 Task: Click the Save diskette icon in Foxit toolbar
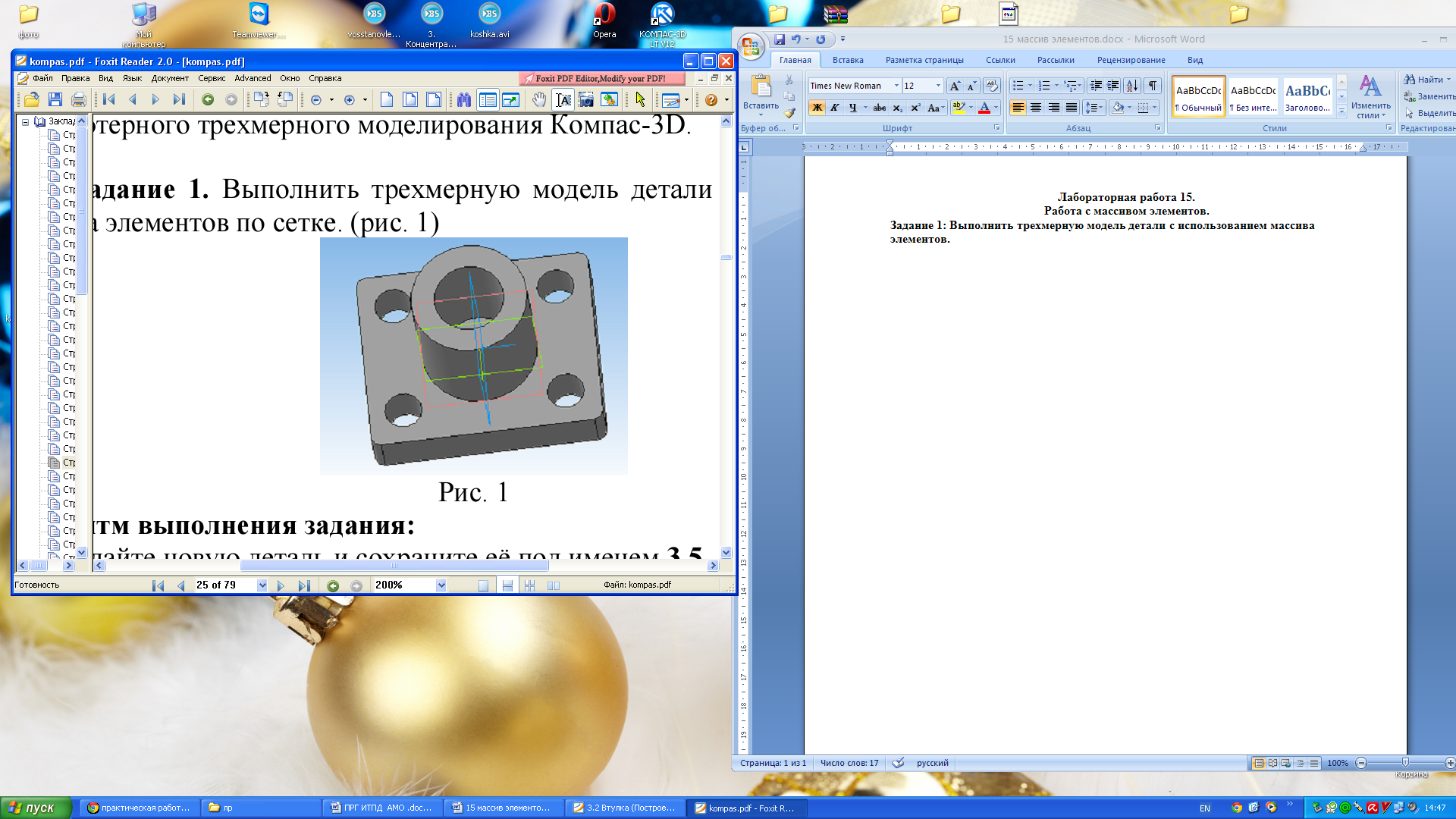pos(55,99)
